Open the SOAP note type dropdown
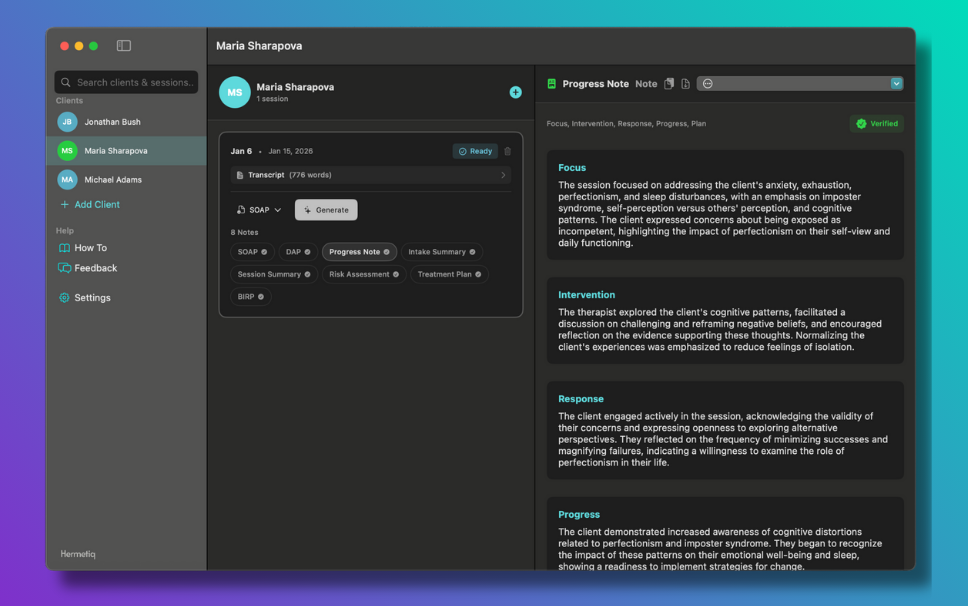This screenshot has width=968, height=606. pyautogui.click(x=259, y=210)
